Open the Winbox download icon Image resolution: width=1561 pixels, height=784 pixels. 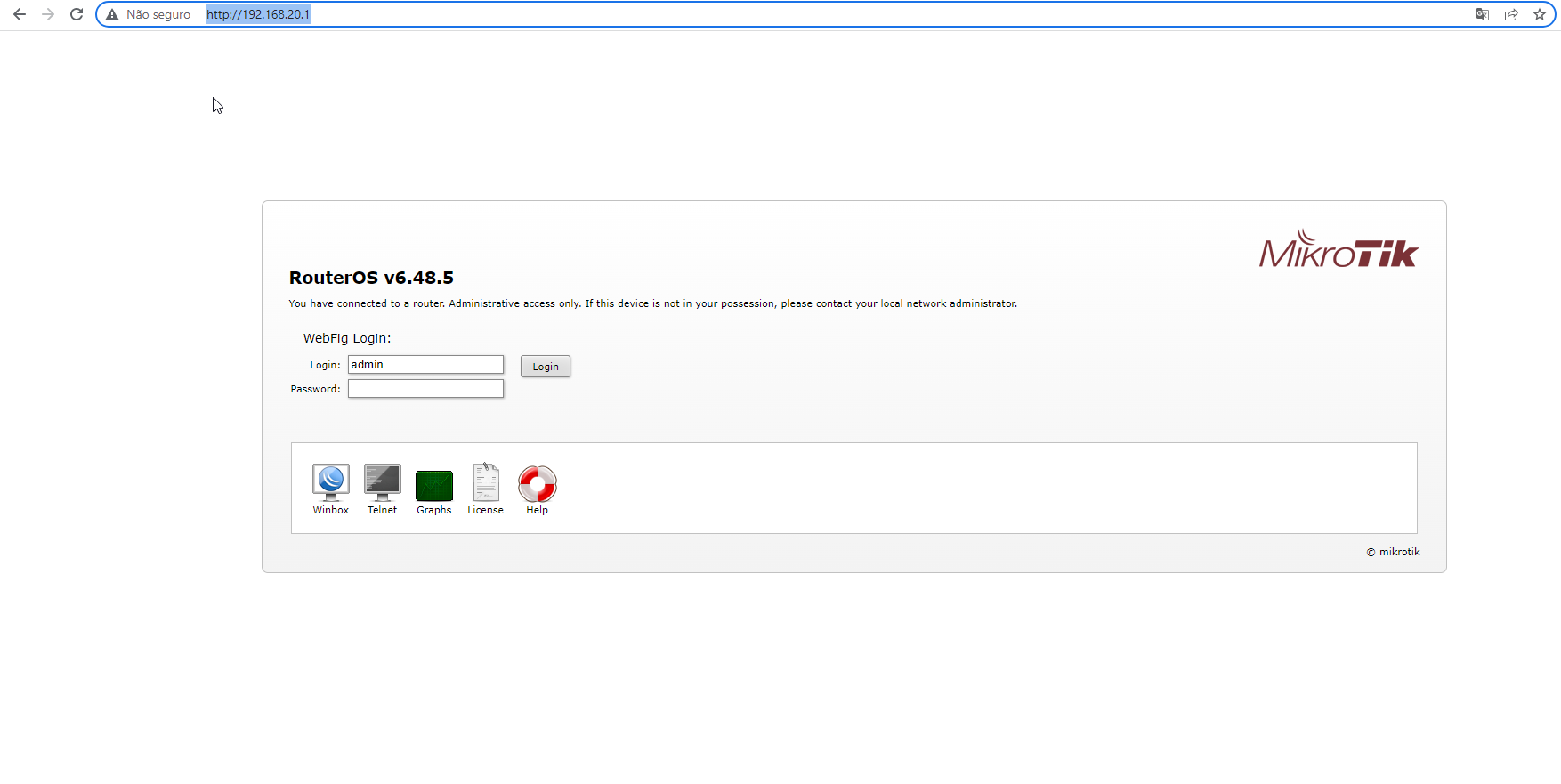(331, 482)
